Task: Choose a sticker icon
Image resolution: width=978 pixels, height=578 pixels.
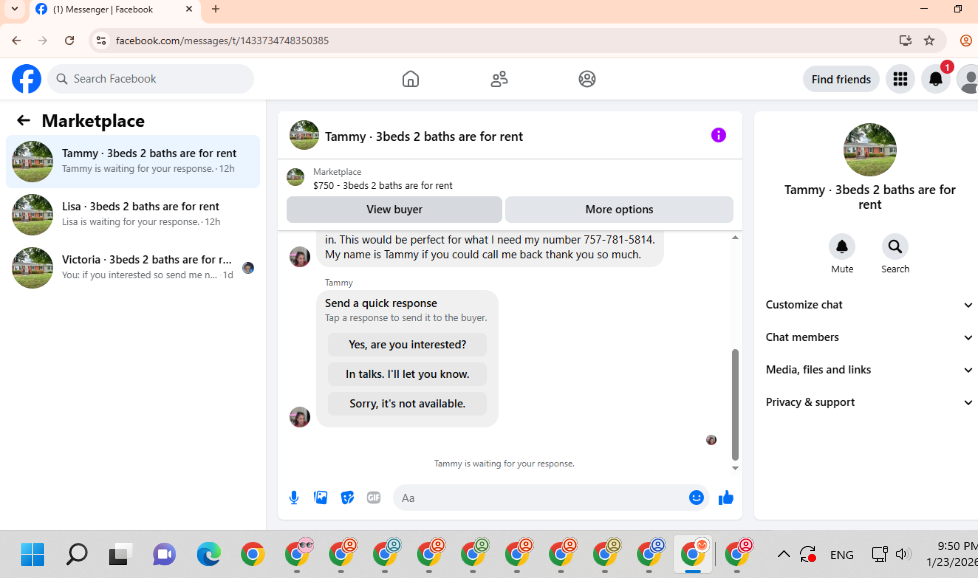Action: (x=347, y=498)
